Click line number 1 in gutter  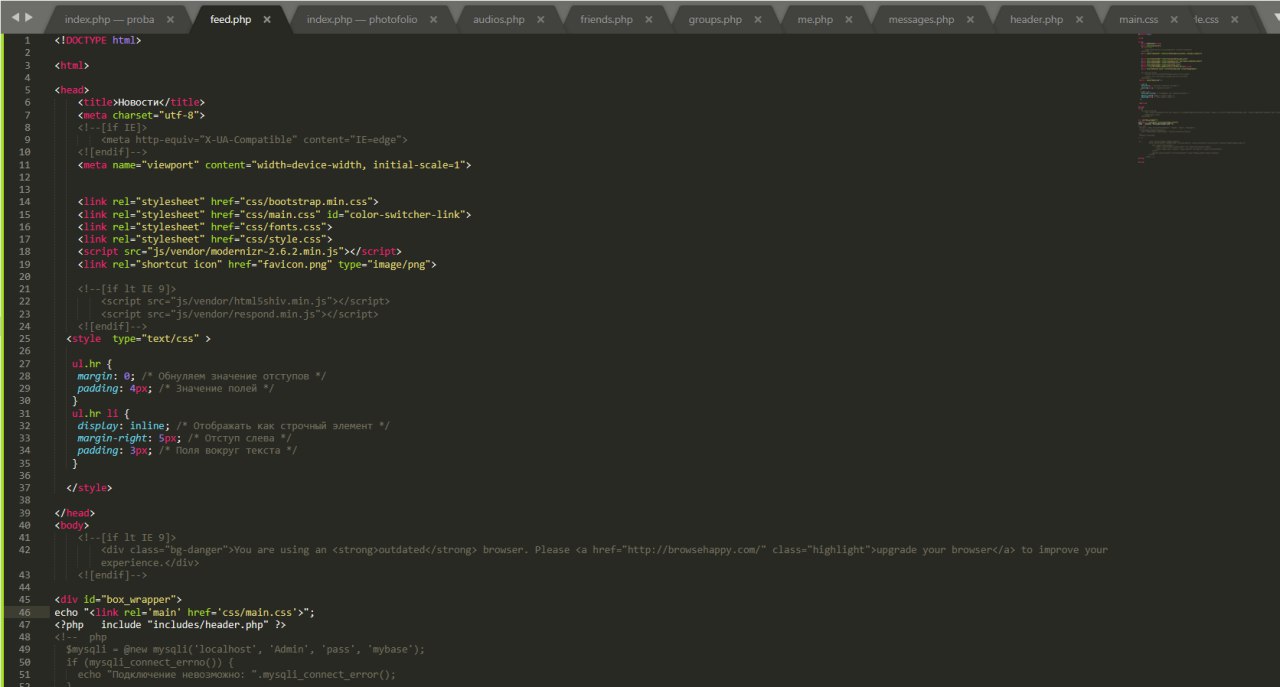click(x=28, y=40)
